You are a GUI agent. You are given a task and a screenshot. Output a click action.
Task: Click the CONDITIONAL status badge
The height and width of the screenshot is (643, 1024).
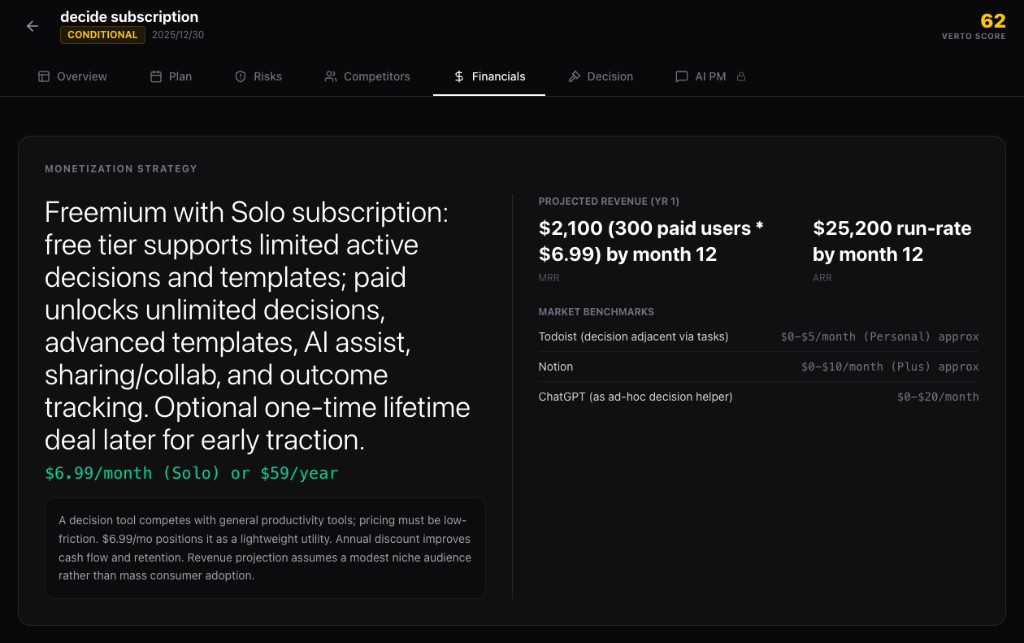102,35
